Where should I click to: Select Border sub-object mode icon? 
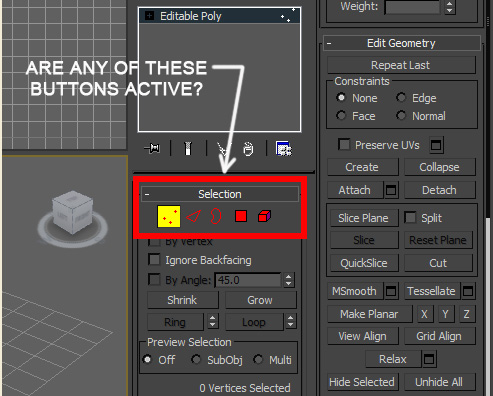coord(216,216)
